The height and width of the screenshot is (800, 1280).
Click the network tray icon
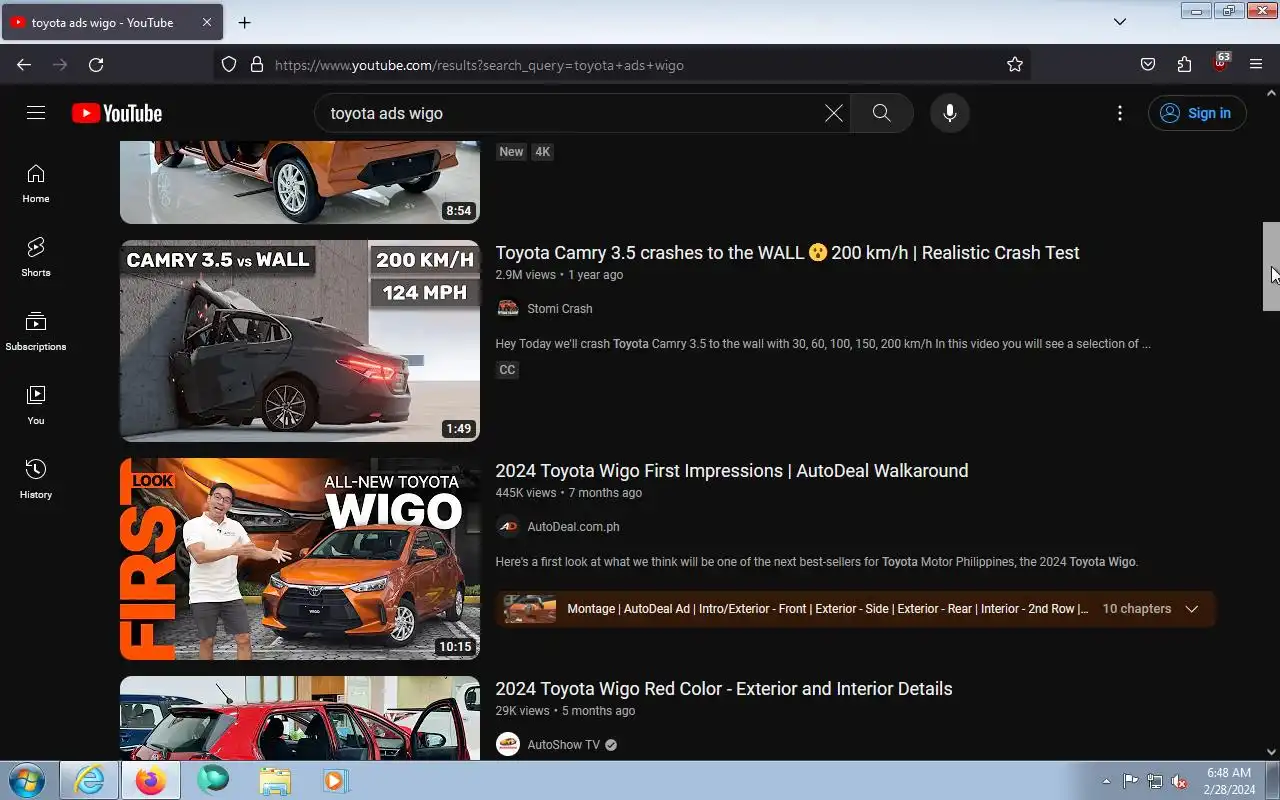1155,781
